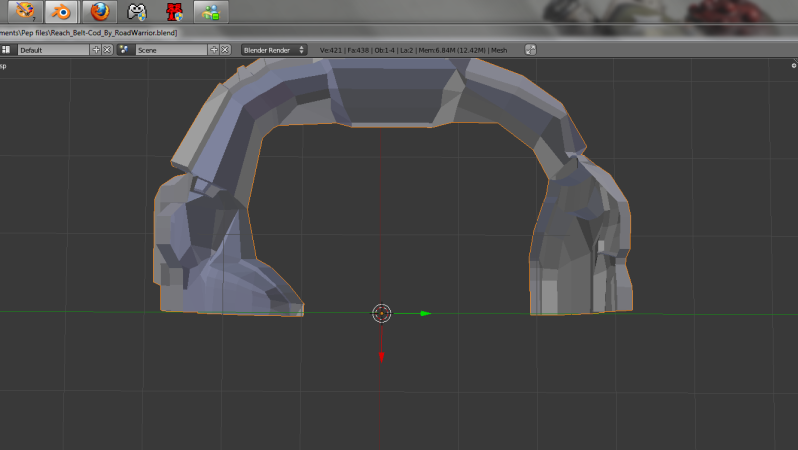Edit the Scene name field
Viewport: 798px width, 450px height.
(x=172, y=50)
